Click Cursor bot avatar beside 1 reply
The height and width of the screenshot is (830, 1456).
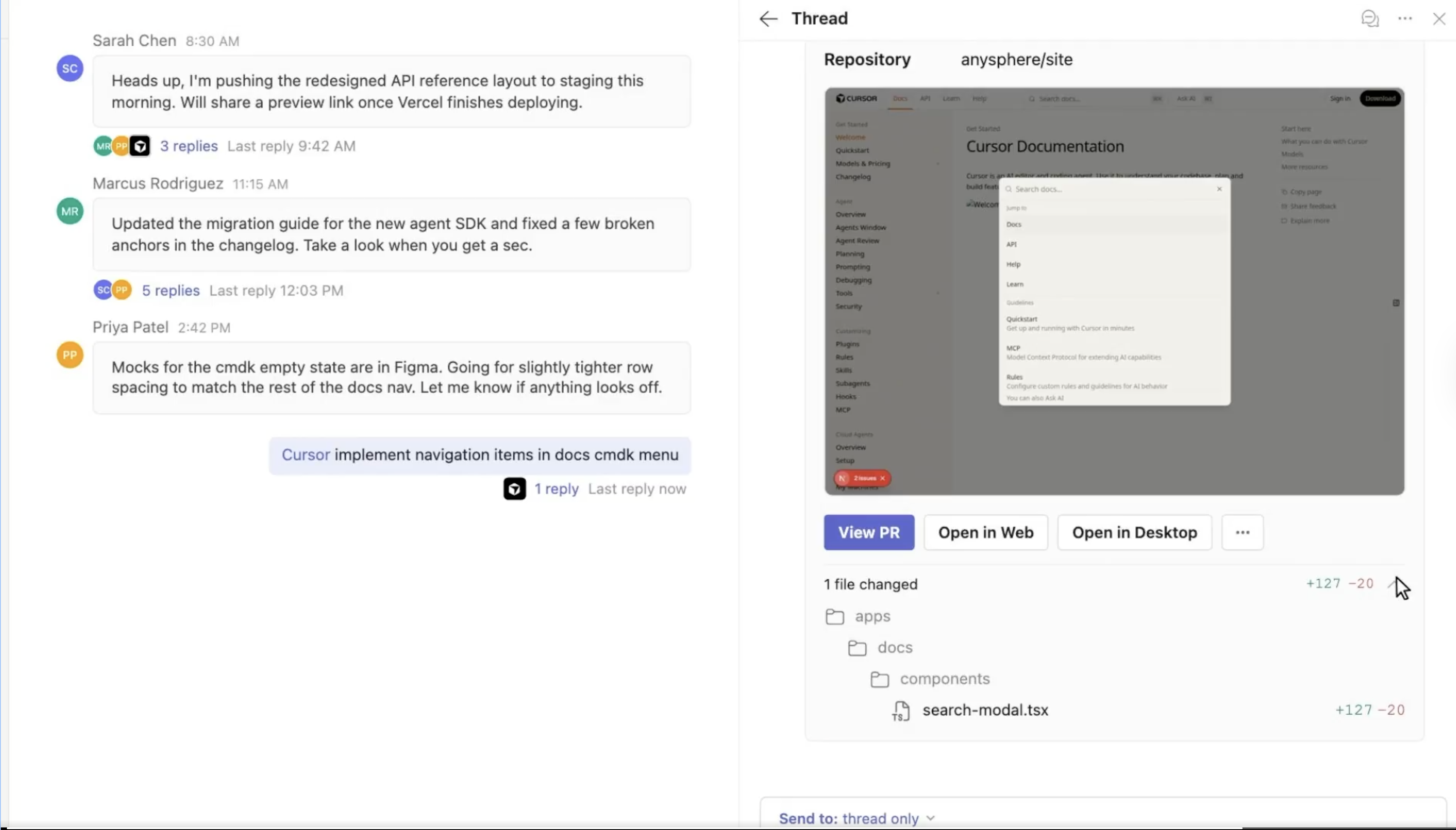pos(514,489)
